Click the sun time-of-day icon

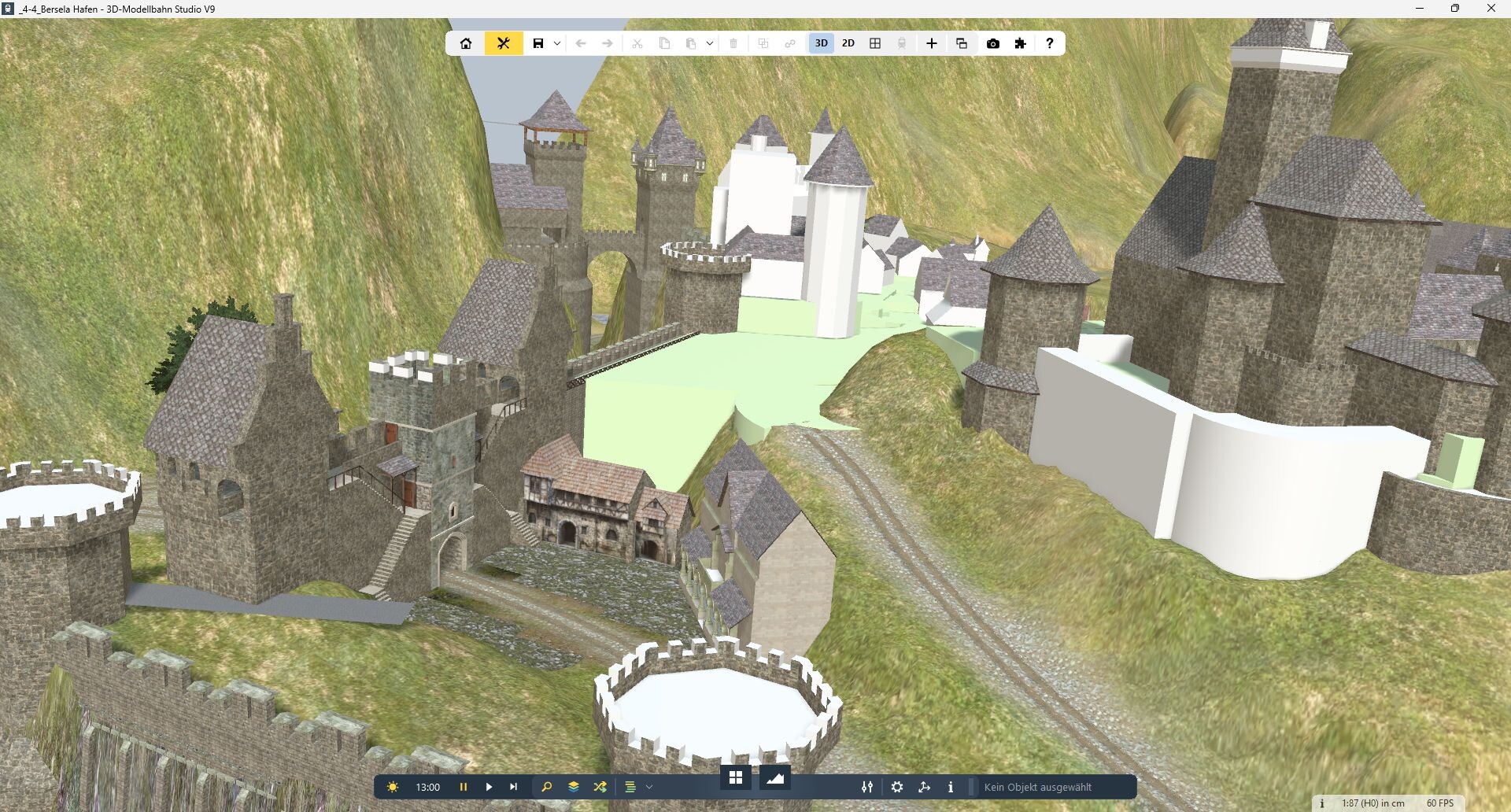tap(393, 787)
